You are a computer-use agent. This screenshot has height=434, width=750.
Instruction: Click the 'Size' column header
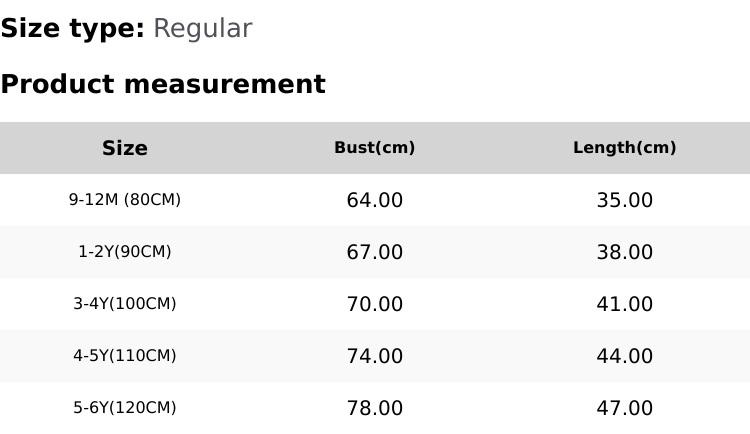(125, 148)
